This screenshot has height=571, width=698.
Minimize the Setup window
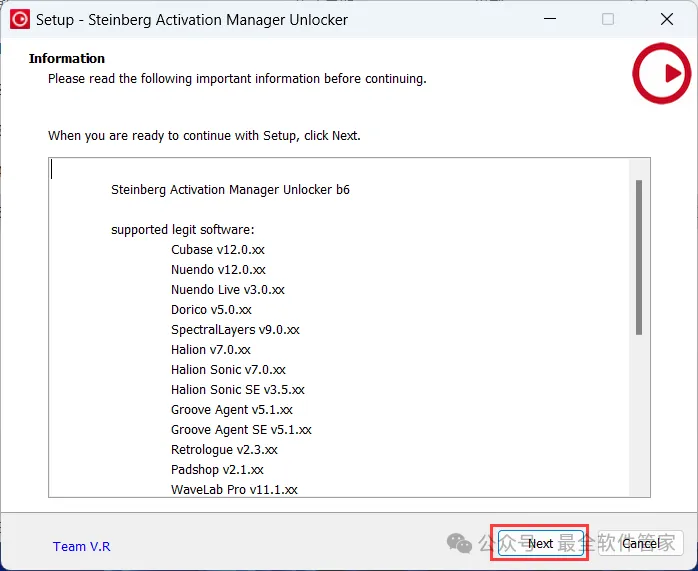[x=549, y=19]
